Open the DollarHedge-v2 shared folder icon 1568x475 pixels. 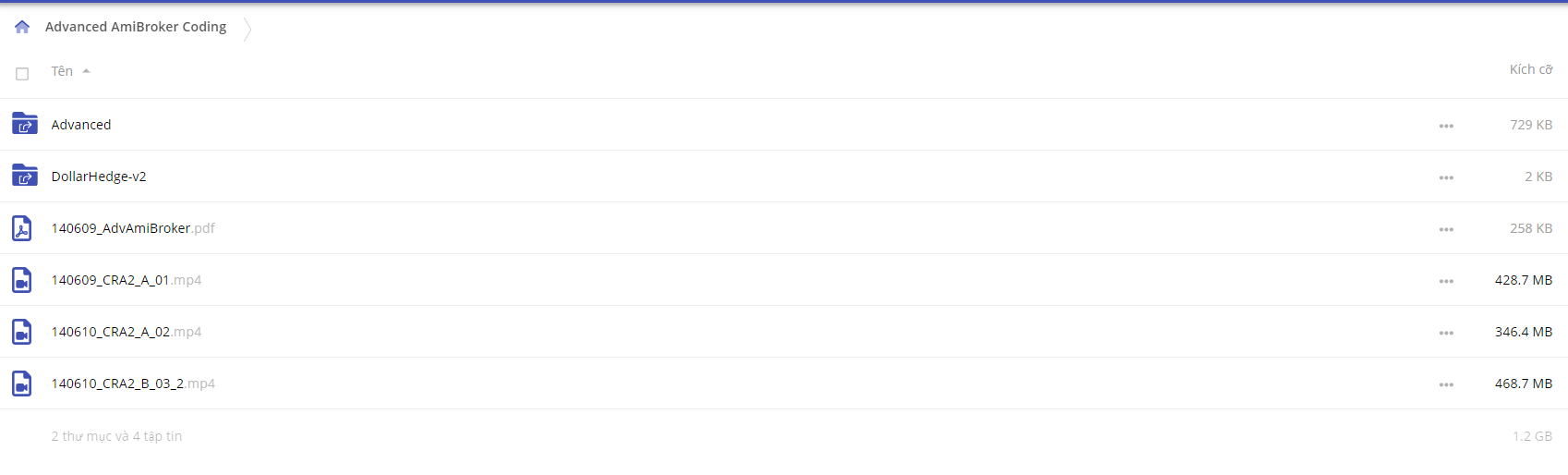[x=25, y=176]
